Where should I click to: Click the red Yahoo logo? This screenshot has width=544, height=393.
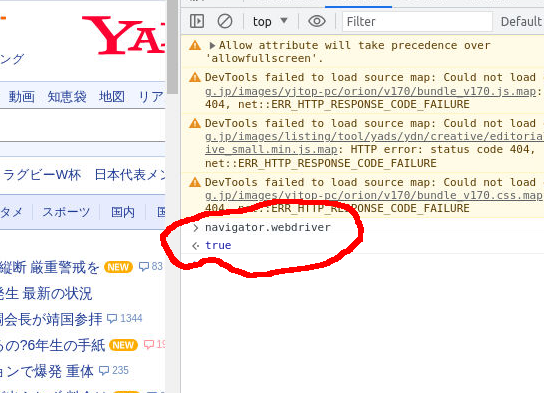tap(123, 35)
